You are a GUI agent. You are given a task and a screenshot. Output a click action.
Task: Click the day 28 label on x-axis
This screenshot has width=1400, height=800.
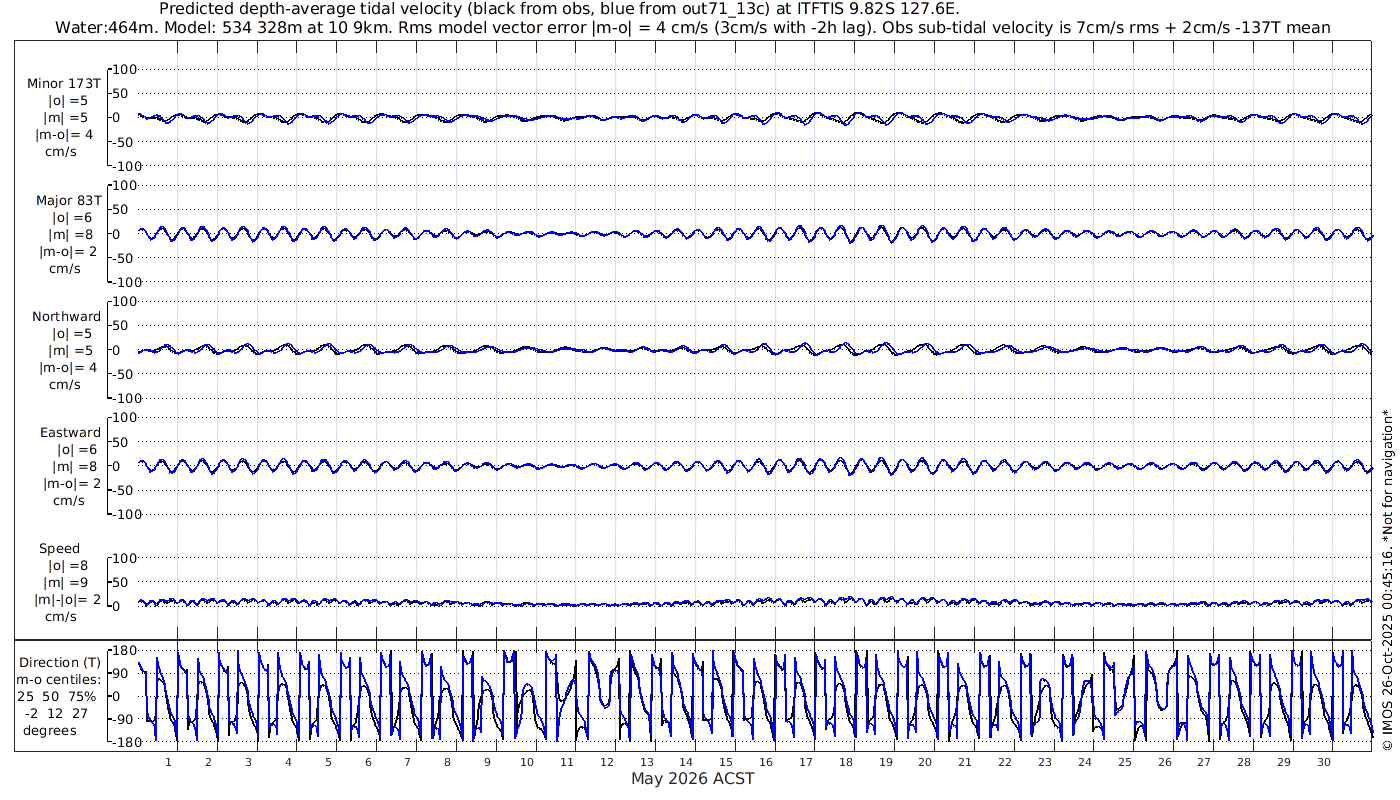coord(1244,762)
